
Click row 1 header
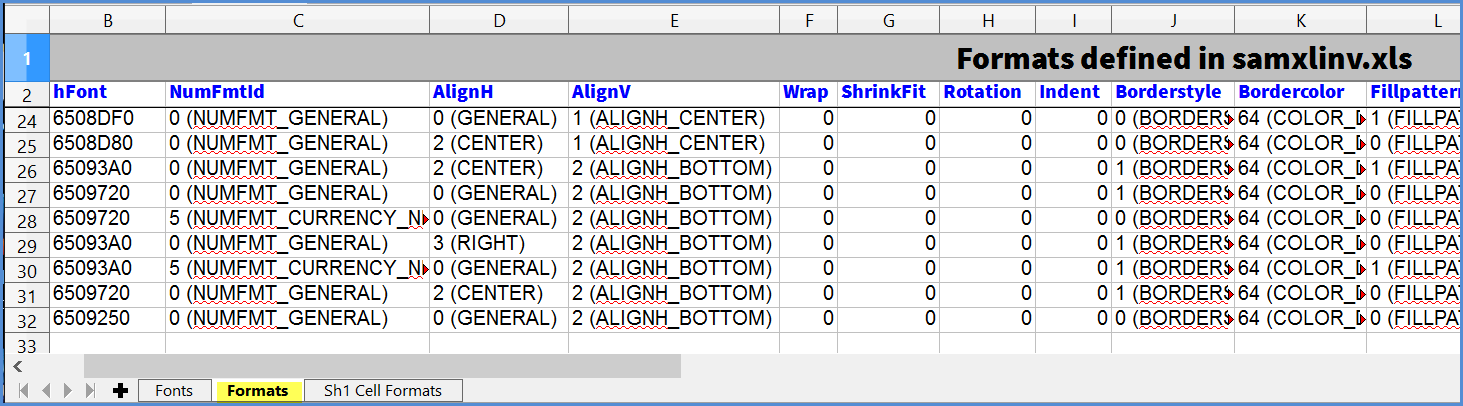coord(26,59)
